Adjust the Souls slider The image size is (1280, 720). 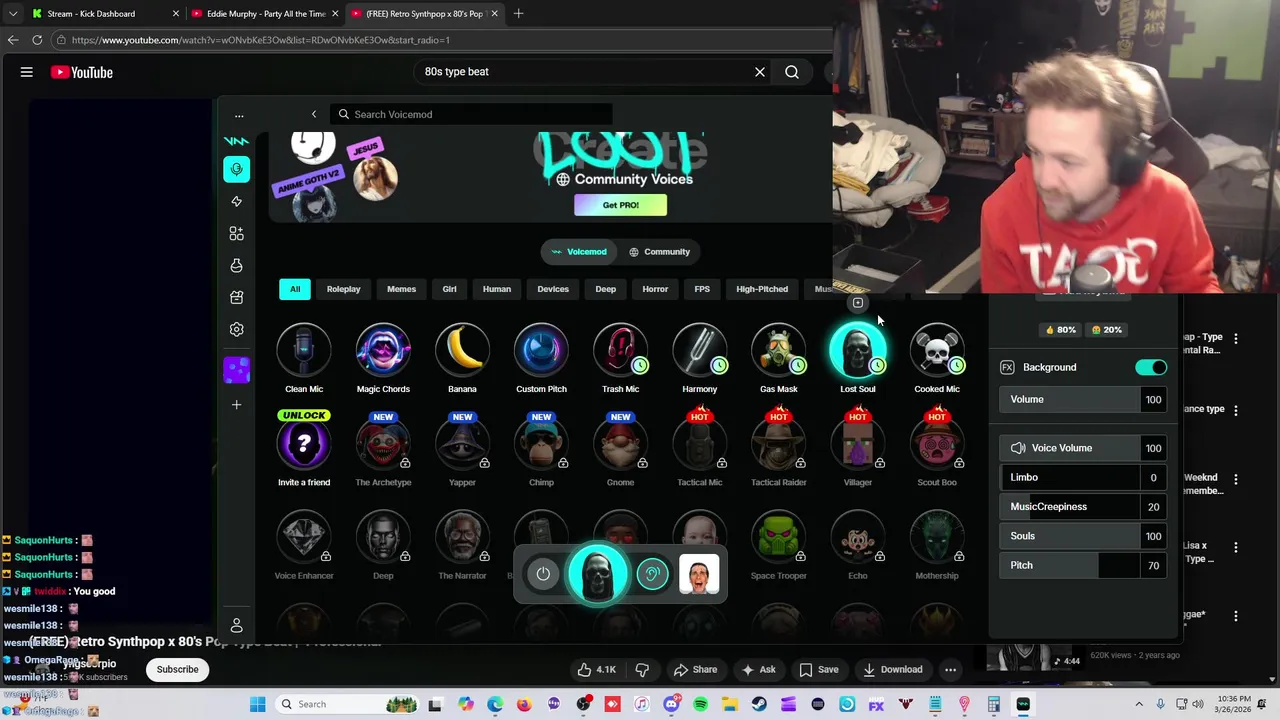click(1084, 536)
